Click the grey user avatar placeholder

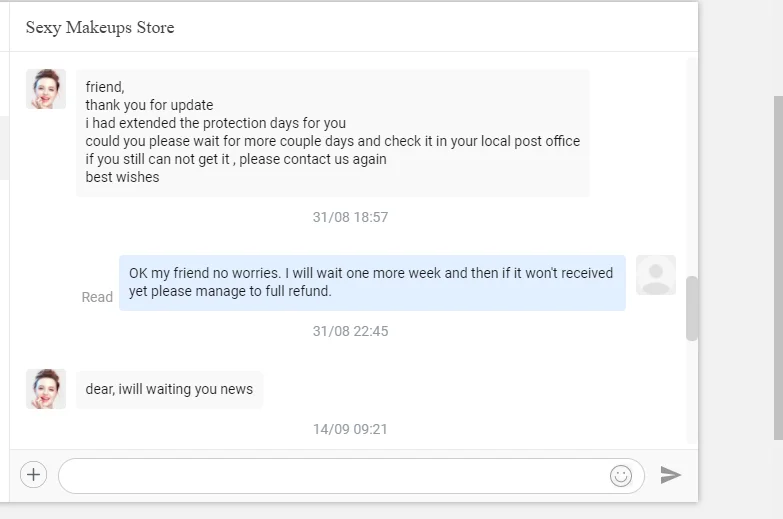tap(656, 275)
